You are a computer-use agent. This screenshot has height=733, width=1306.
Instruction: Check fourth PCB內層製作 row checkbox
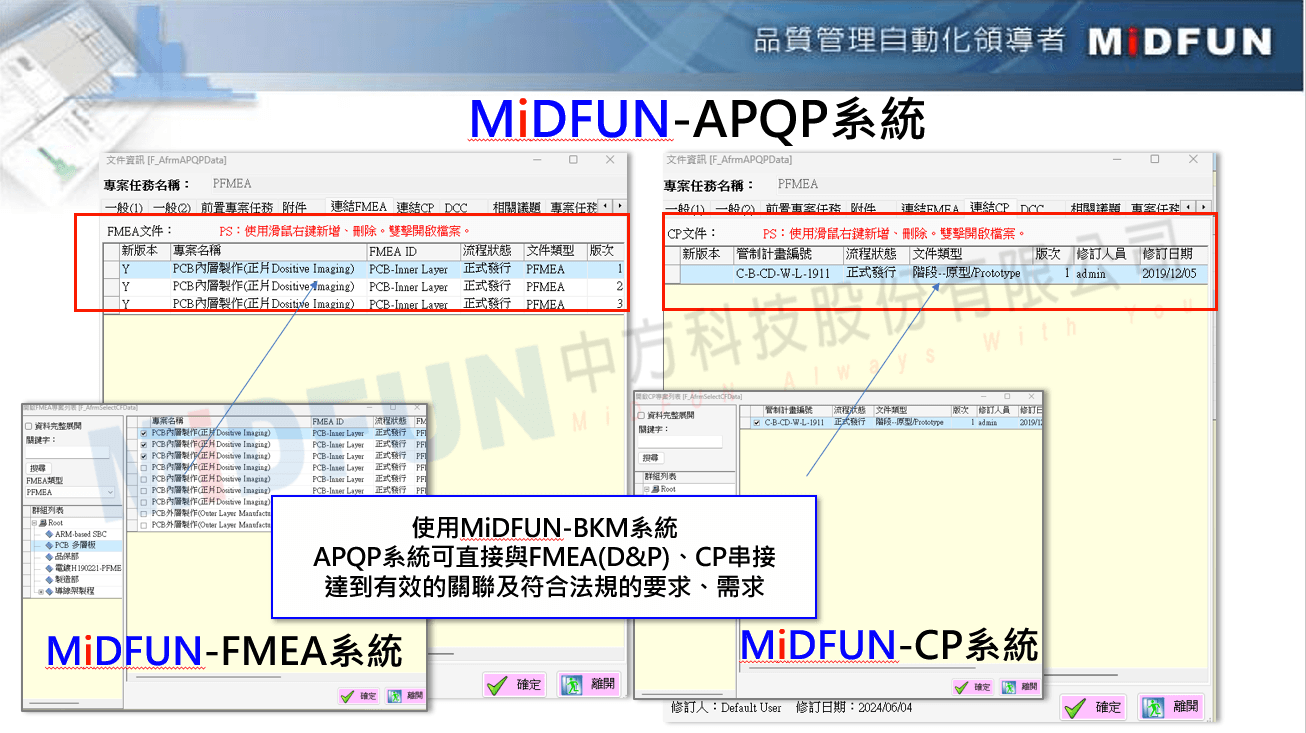point(144,467)
